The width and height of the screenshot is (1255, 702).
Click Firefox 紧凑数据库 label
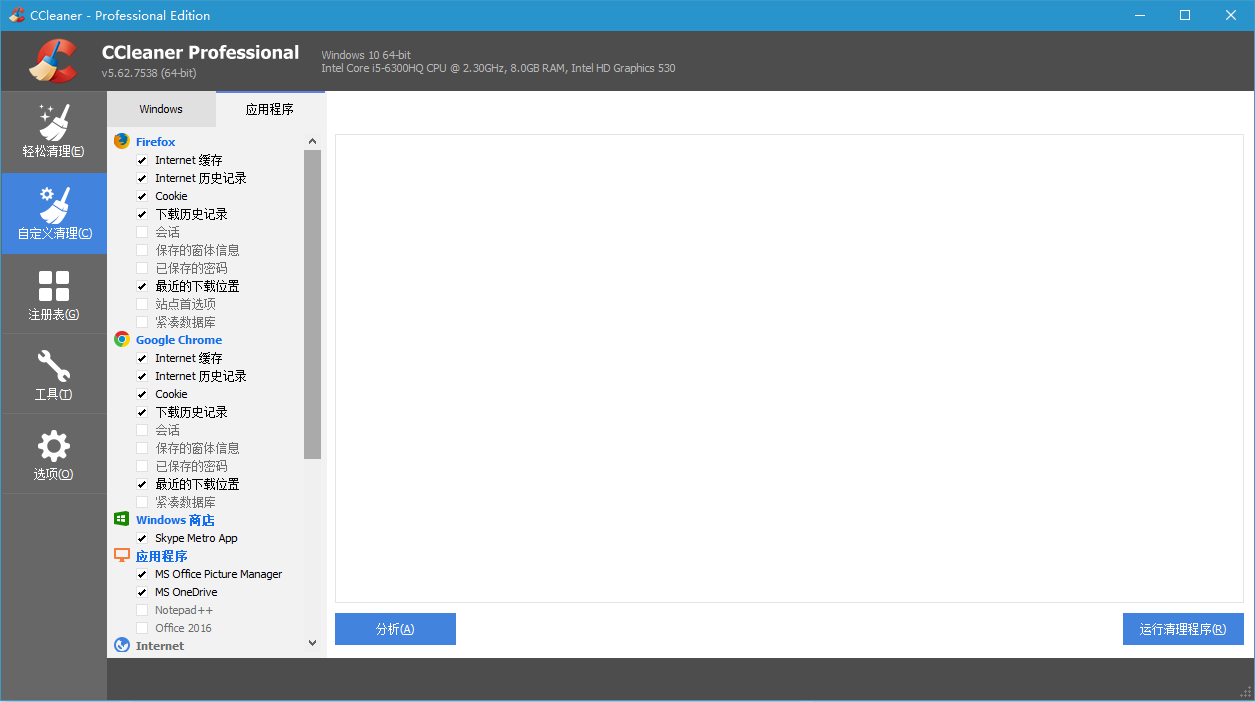185,322
